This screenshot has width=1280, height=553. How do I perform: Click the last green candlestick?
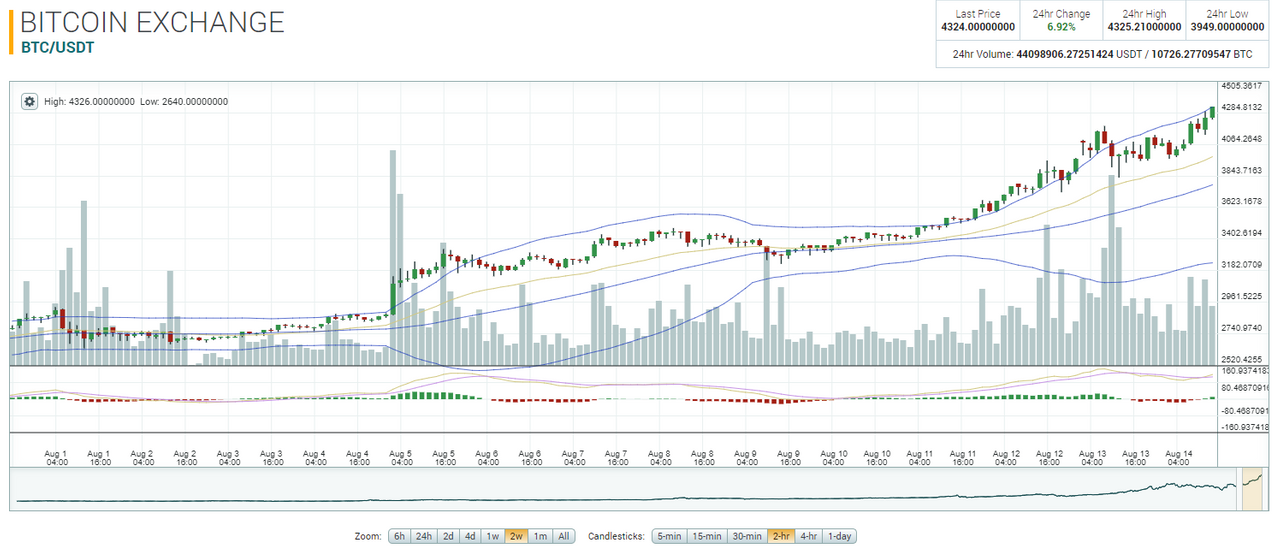point(1212,113)
